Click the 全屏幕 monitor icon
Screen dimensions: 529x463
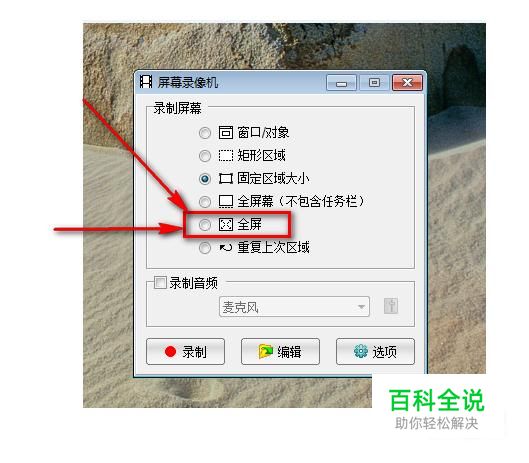pos(226,201)
